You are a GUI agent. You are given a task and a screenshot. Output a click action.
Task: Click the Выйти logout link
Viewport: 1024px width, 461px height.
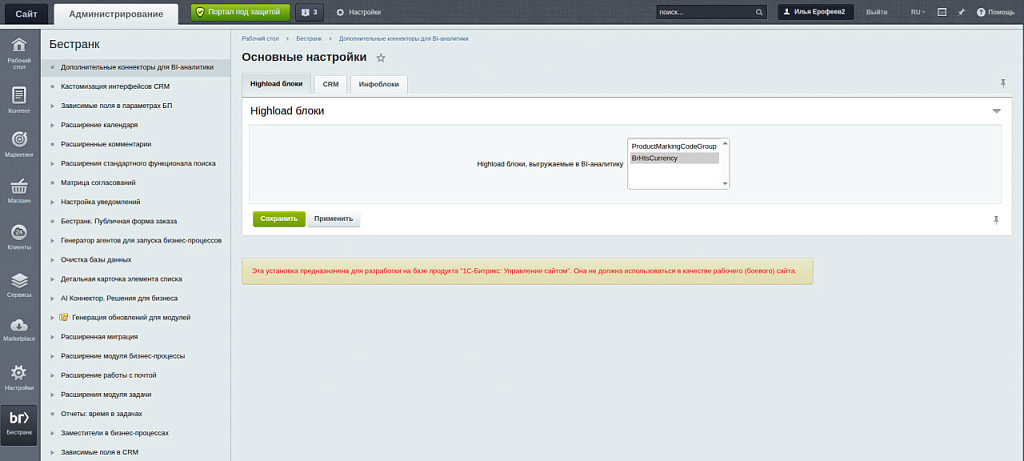[876, 12]
